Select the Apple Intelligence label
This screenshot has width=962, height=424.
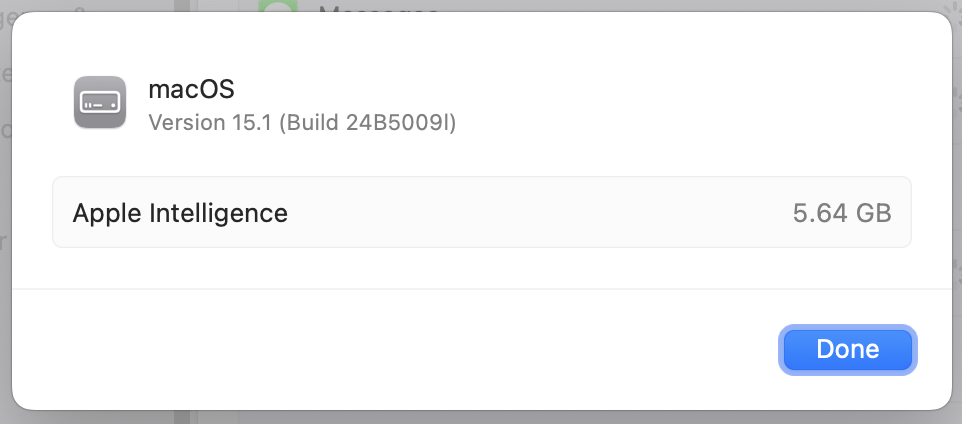tap(180, 212)
